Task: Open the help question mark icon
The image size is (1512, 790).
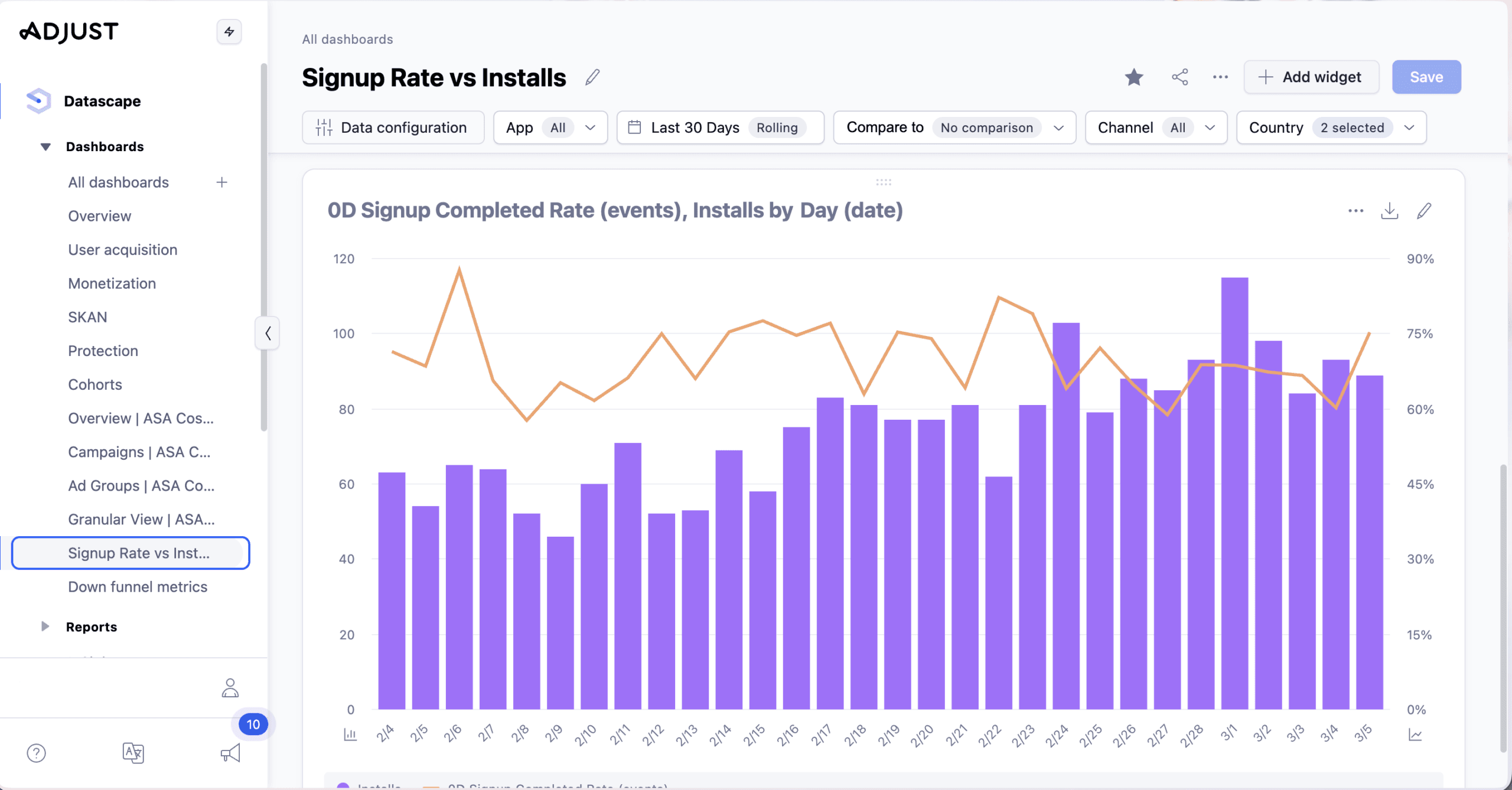Action: point(37,753)
